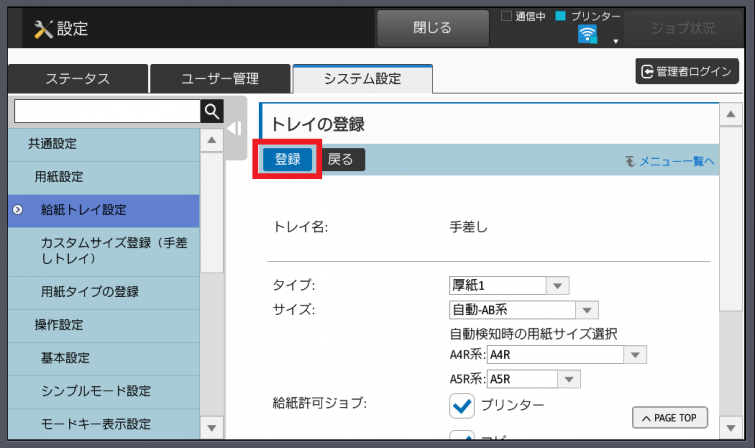Open シンプルモード設定 in sidebar

pyautogui.click(x=104, y=391)
